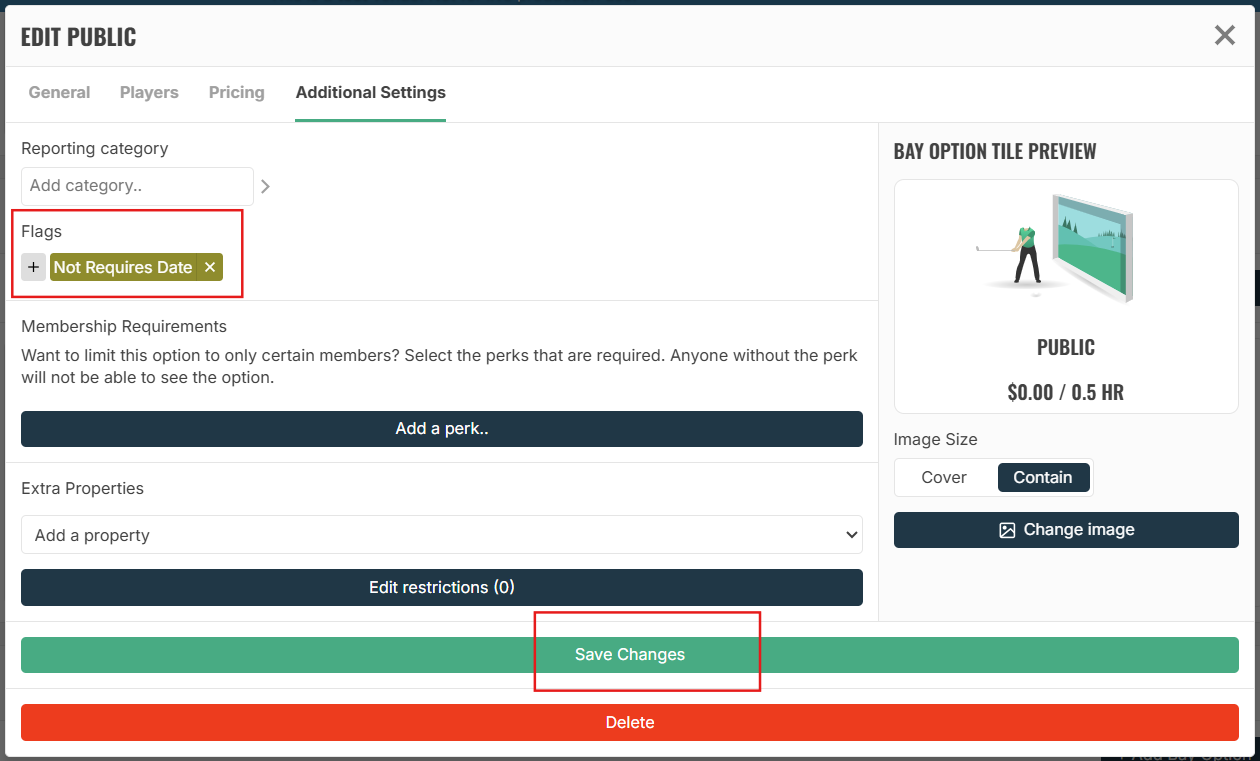
Task: Click the chevron beside reporting category field
Action: tap(265, 186)
